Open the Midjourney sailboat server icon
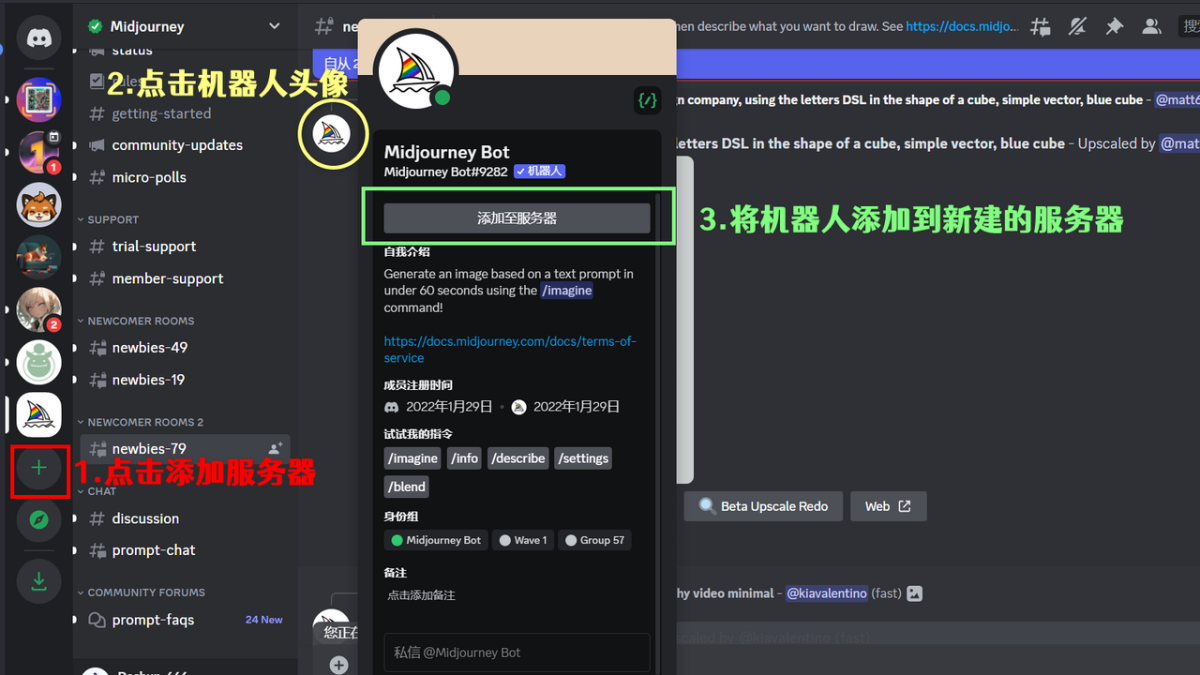 [39, 415]
